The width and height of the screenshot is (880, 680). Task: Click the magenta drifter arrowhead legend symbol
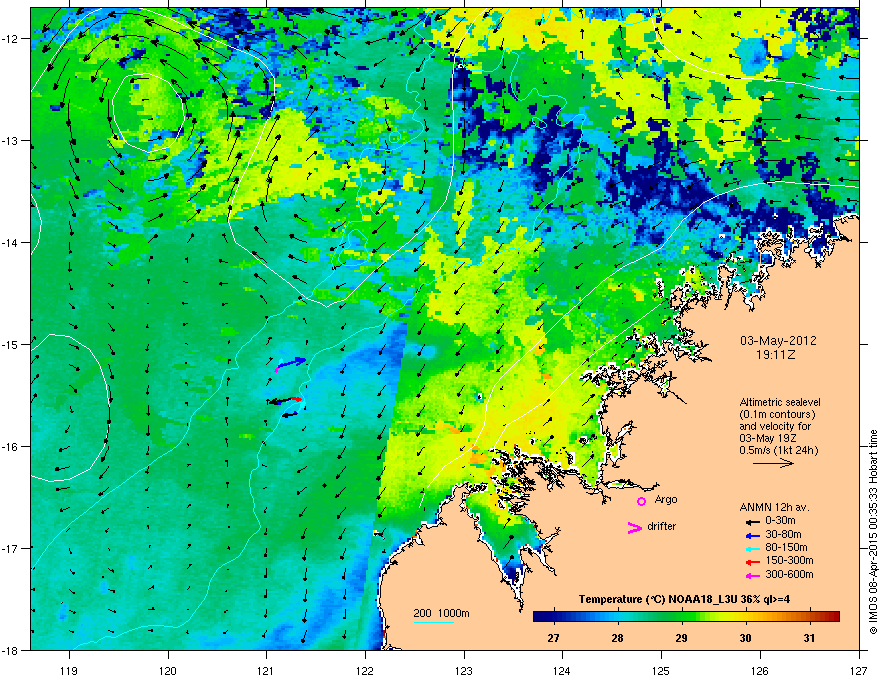[634, 528]
